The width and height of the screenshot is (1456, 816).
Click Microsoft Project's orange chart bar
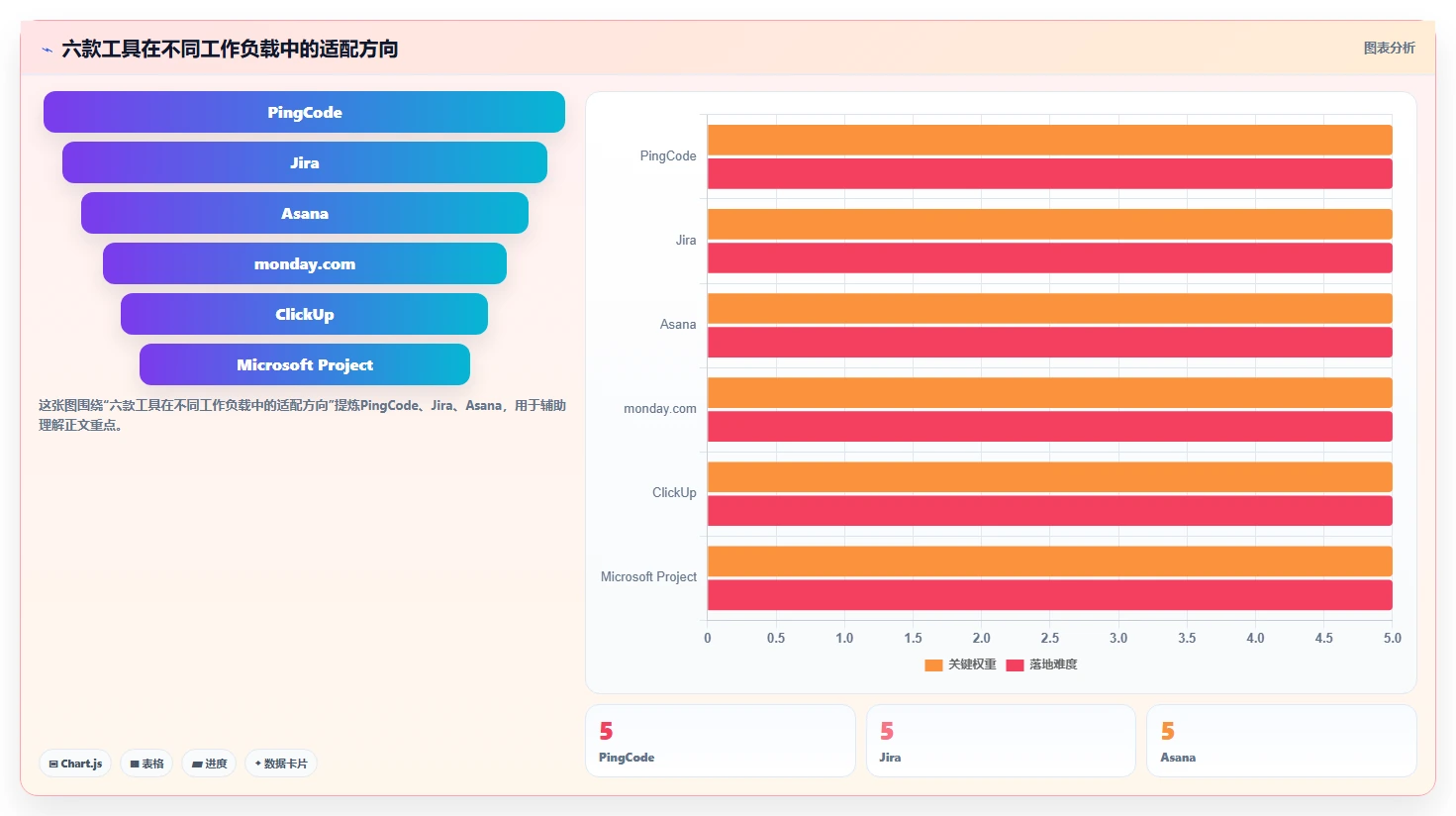[1049, 561]
